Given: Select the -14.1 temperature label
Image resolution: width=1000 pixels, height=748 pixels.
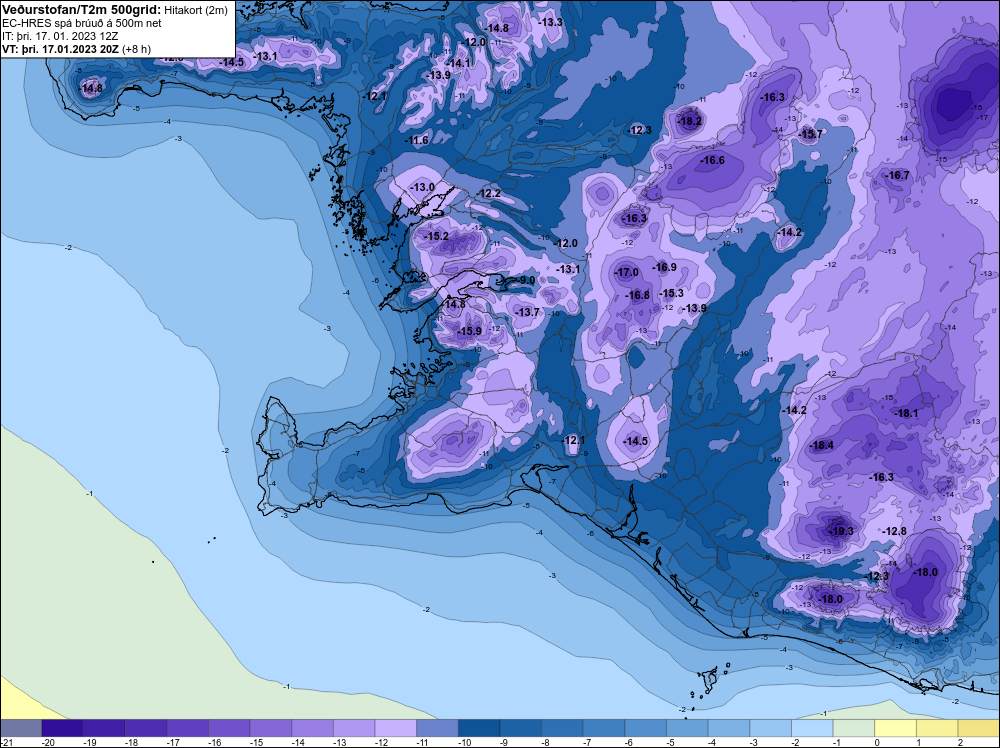Looking at the screenshot, I should tap(459, 63).
